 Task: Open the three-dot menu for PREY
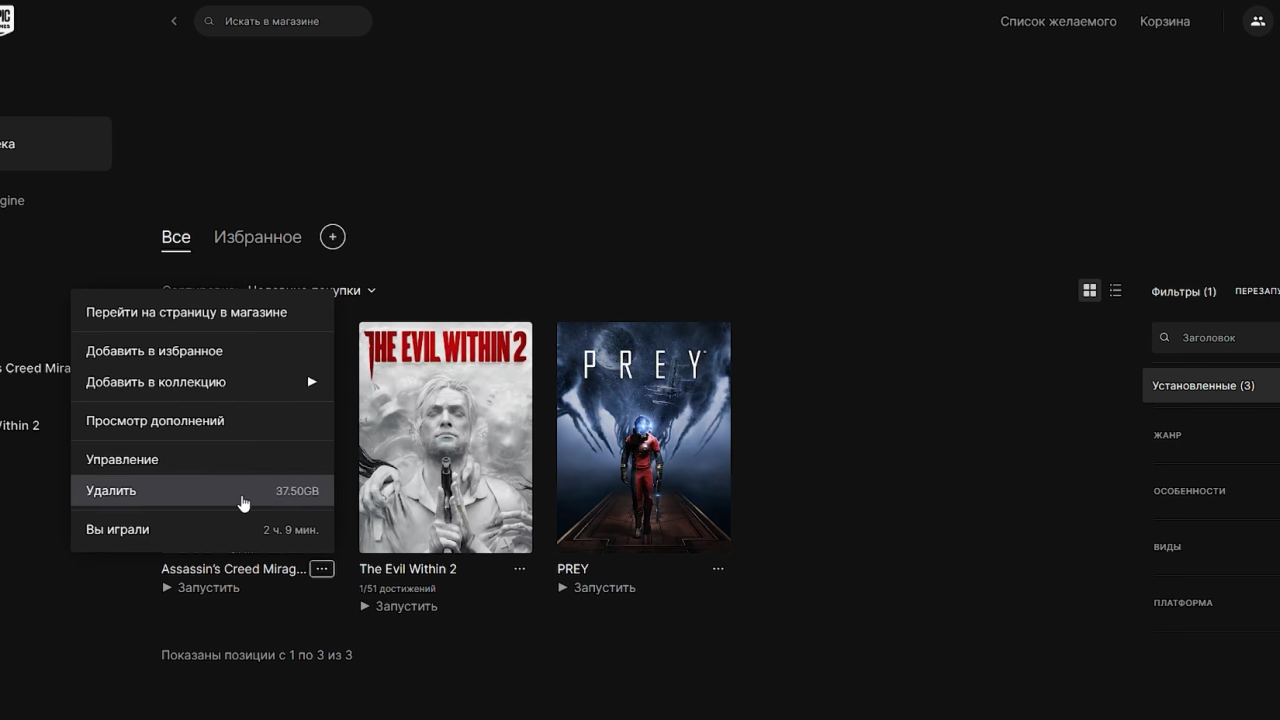click(718, 569)
